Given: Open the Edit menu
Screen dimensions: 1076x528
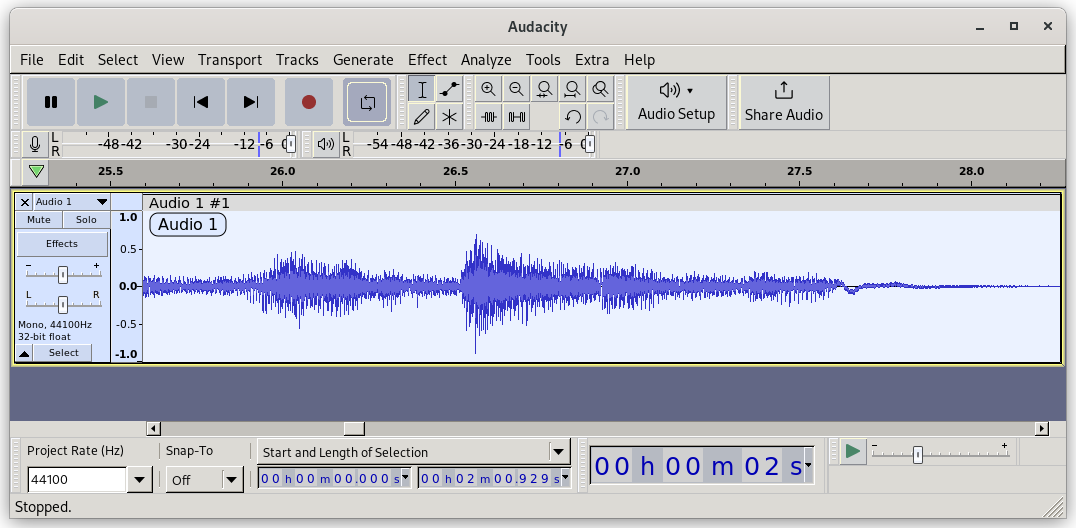Looking at the screenshot, I should (x=71, y=60).
